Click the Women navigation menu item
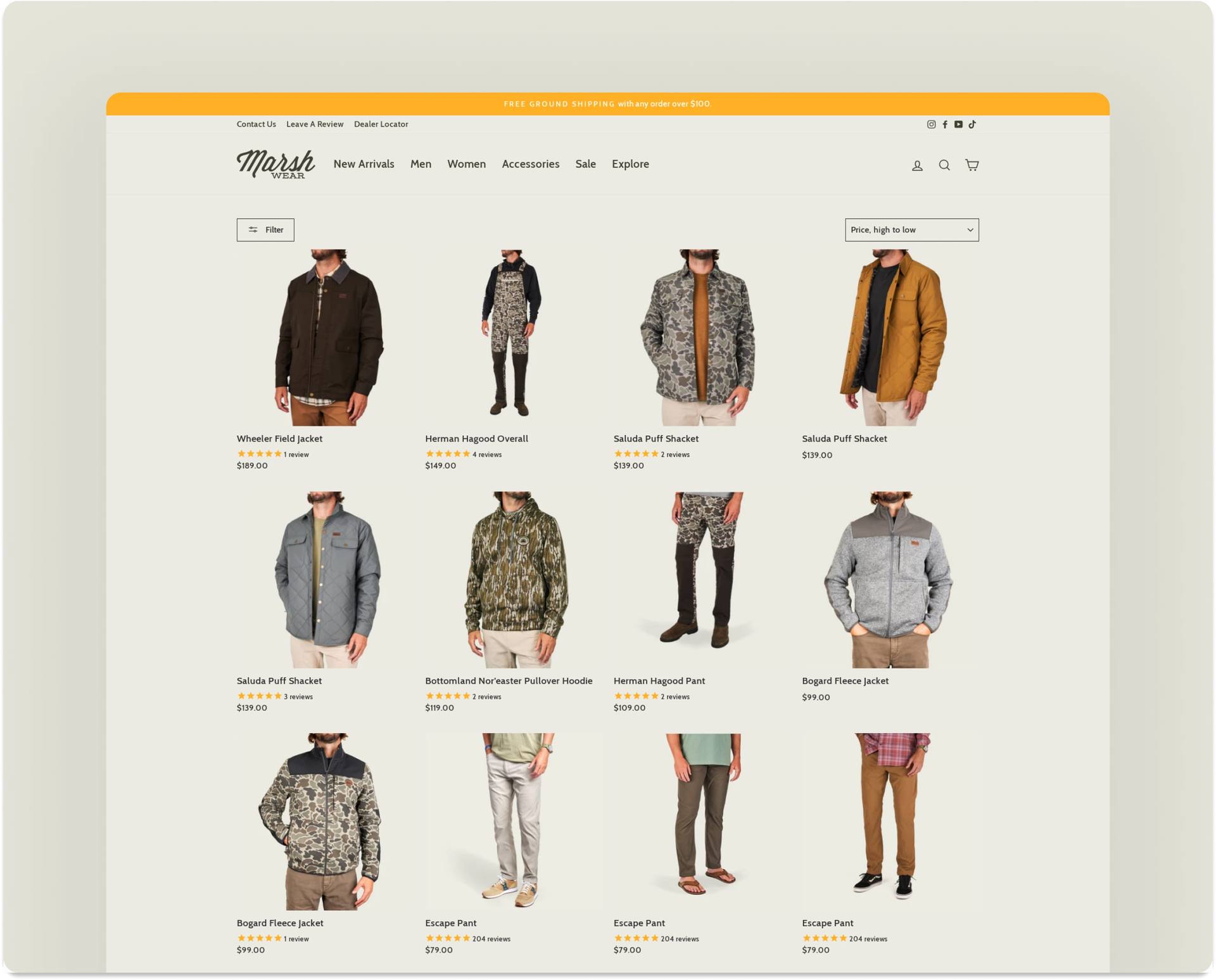The image size is (1216, 980). point(465,164)
